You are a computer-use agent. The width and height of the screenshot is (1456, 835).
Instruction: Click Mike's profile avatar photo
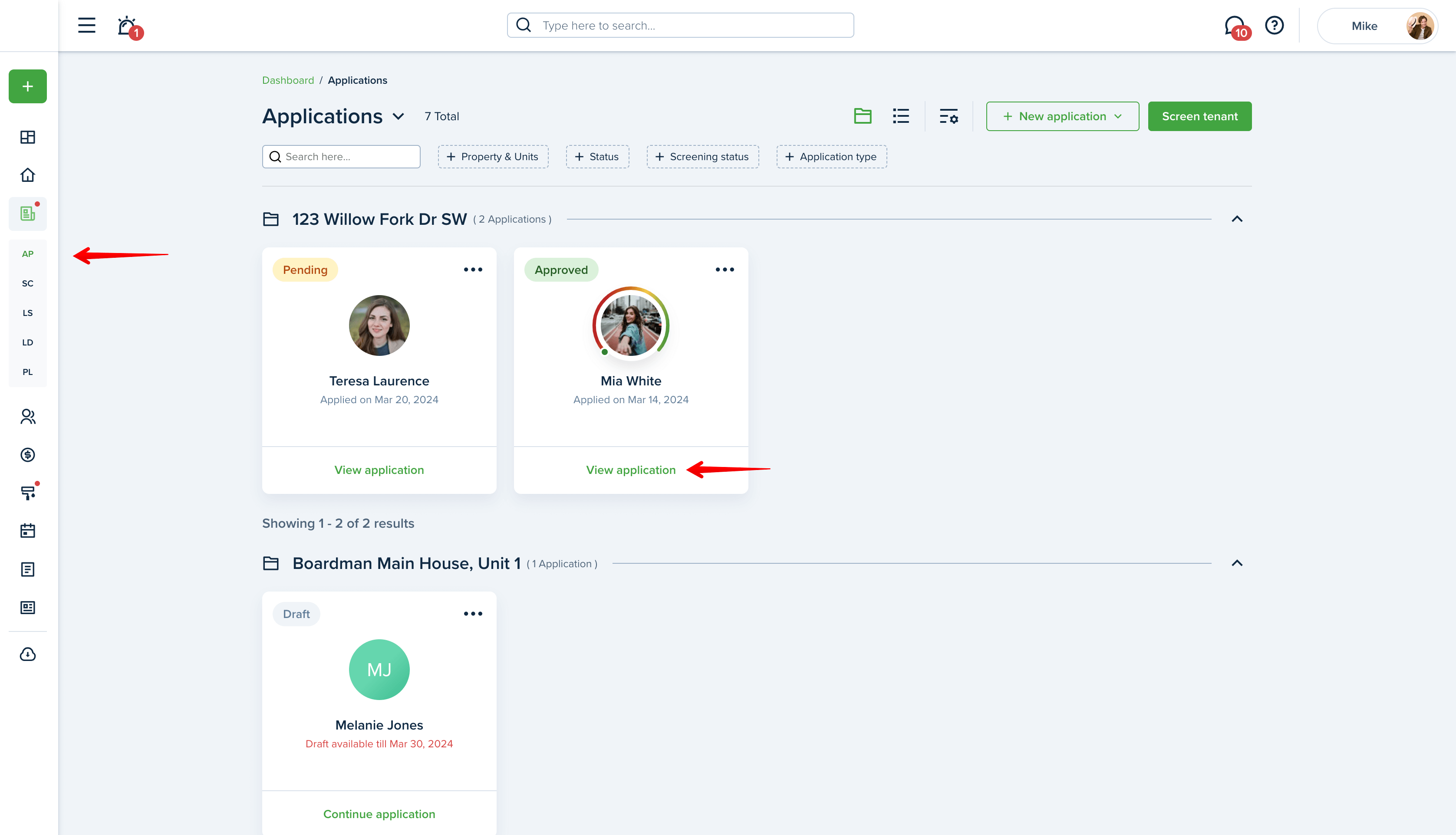pyautogui.click(x=1420, y=26)
